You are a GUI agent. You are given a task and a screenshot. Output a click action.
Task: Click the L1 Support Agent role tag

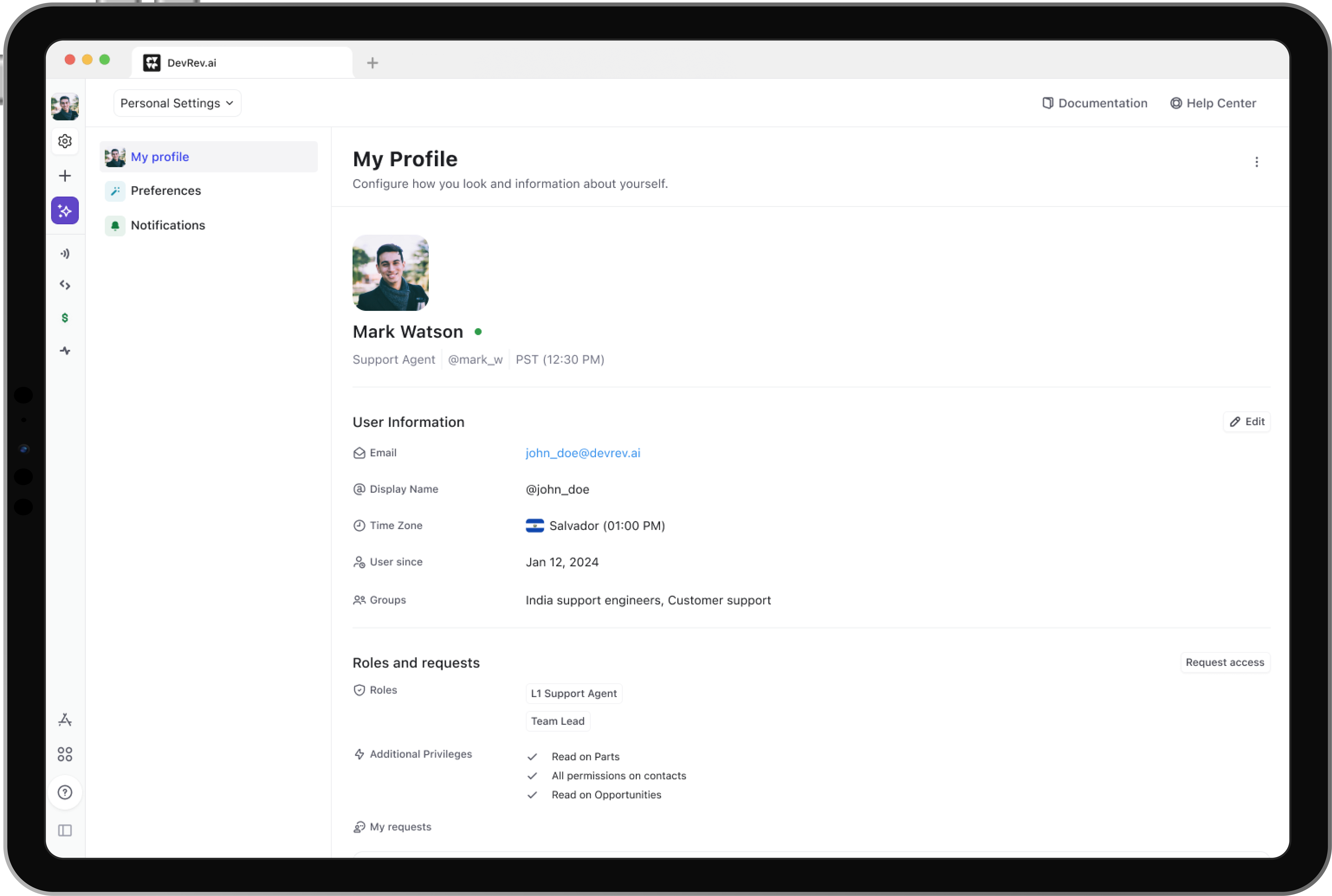coord(573,694)
